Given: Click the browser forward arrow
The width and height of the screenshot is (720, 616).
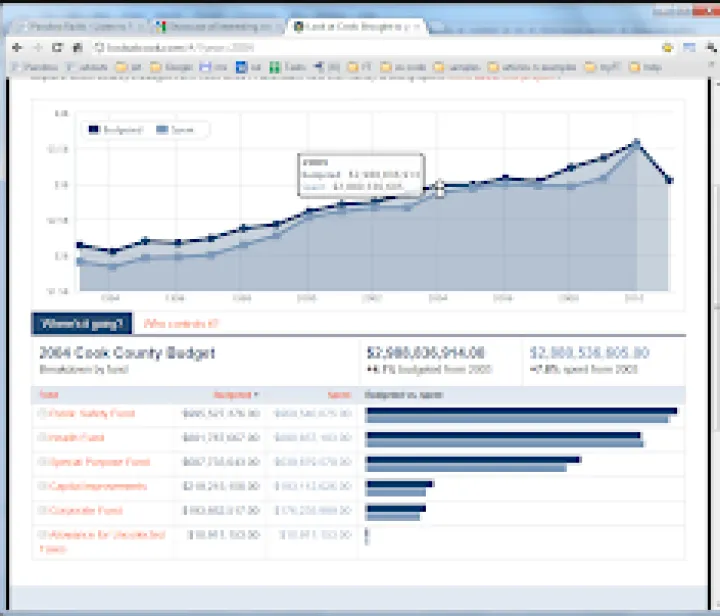Looking at the screenshot, I should coord(38,47).
